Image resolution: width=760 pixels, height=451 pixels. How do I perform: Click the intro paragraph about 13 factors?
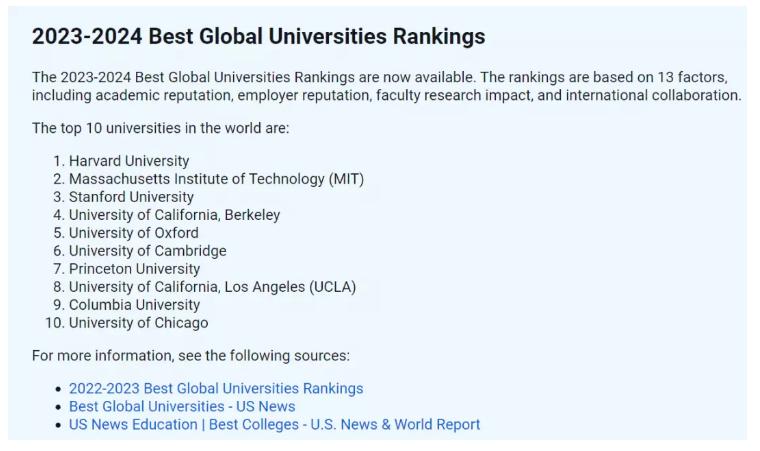386,86
